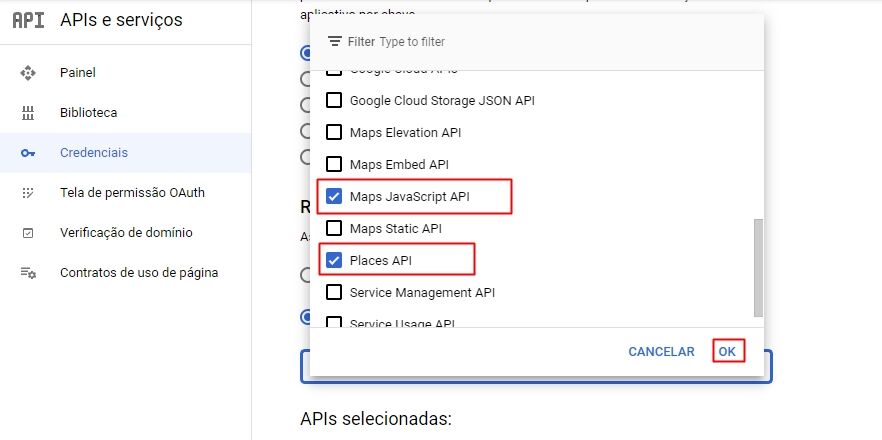Screen dimensions: 882x440
Task: Open Painel via its dashboard icon
Action: [x=28, y=73]
